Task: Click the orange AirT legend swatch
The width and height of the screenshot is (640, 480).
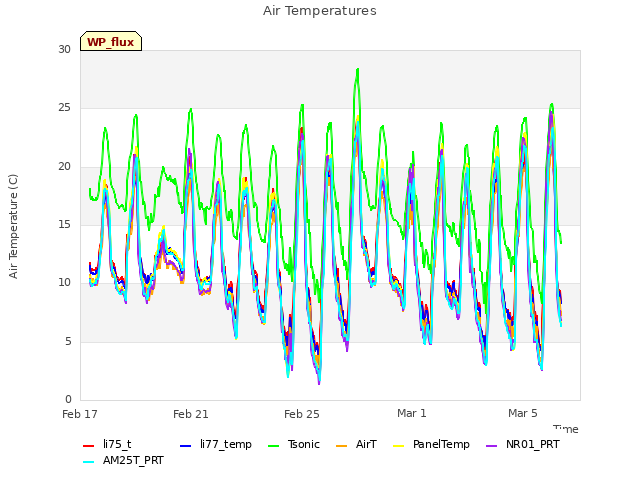Action: click(x=341, y=446)
